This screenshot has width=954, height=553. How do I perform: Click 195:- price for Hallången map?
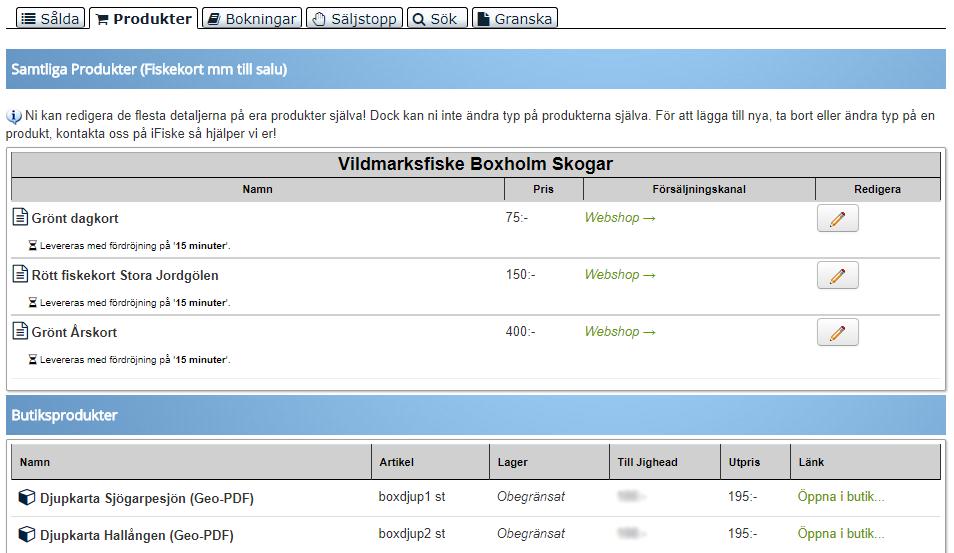tap(742, 534)
